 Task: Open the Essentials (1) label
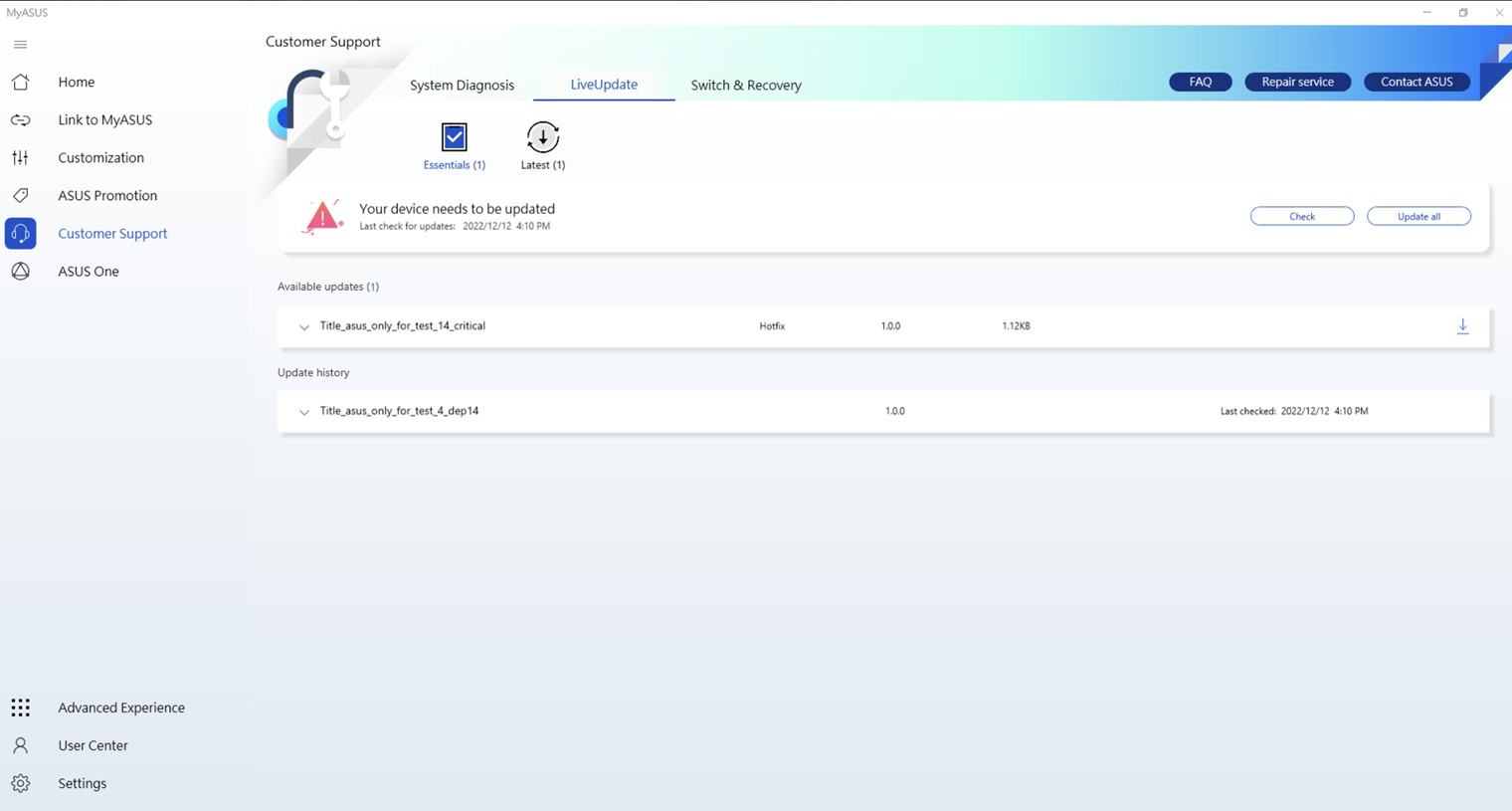click(455, 165)
